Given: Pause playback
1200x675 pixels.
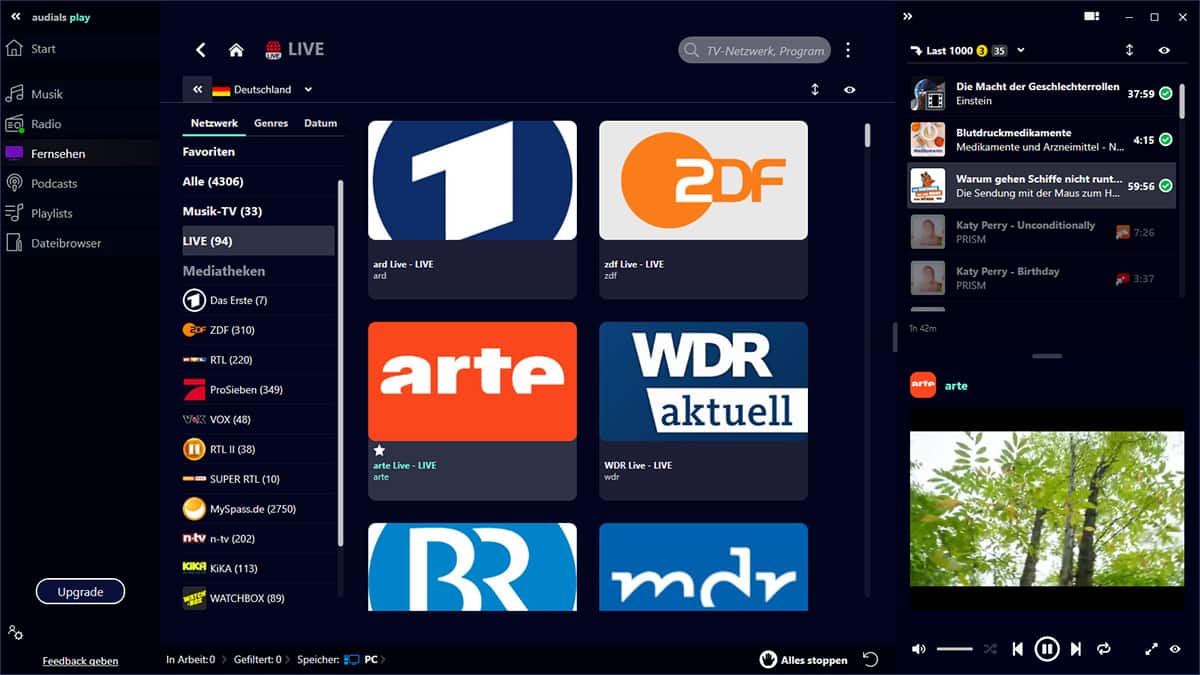Looking at the screenshot, I should pos(1046,649).
